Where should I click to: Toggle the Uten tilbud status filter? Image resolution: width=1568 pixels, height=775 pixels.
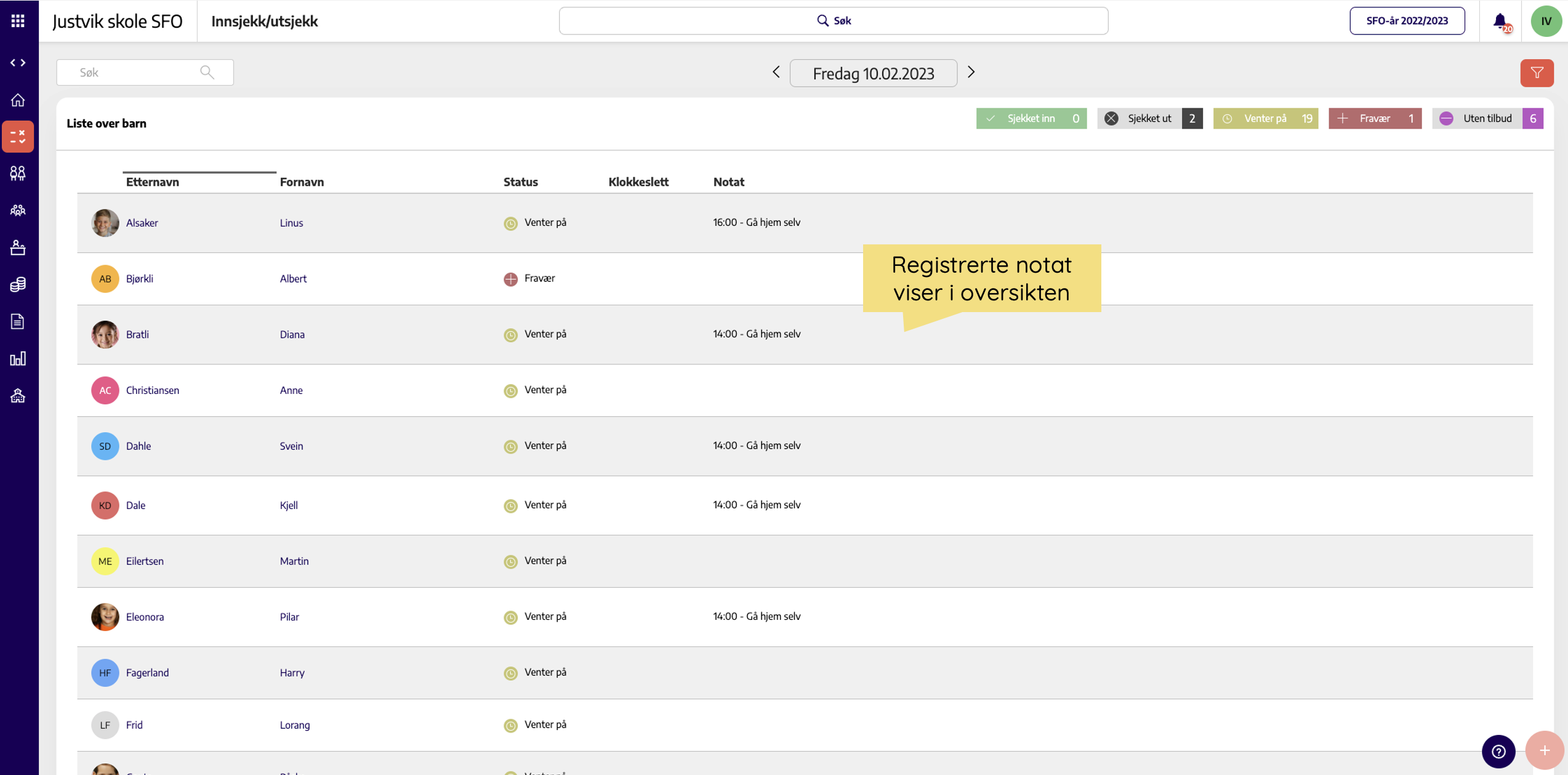1487,118
